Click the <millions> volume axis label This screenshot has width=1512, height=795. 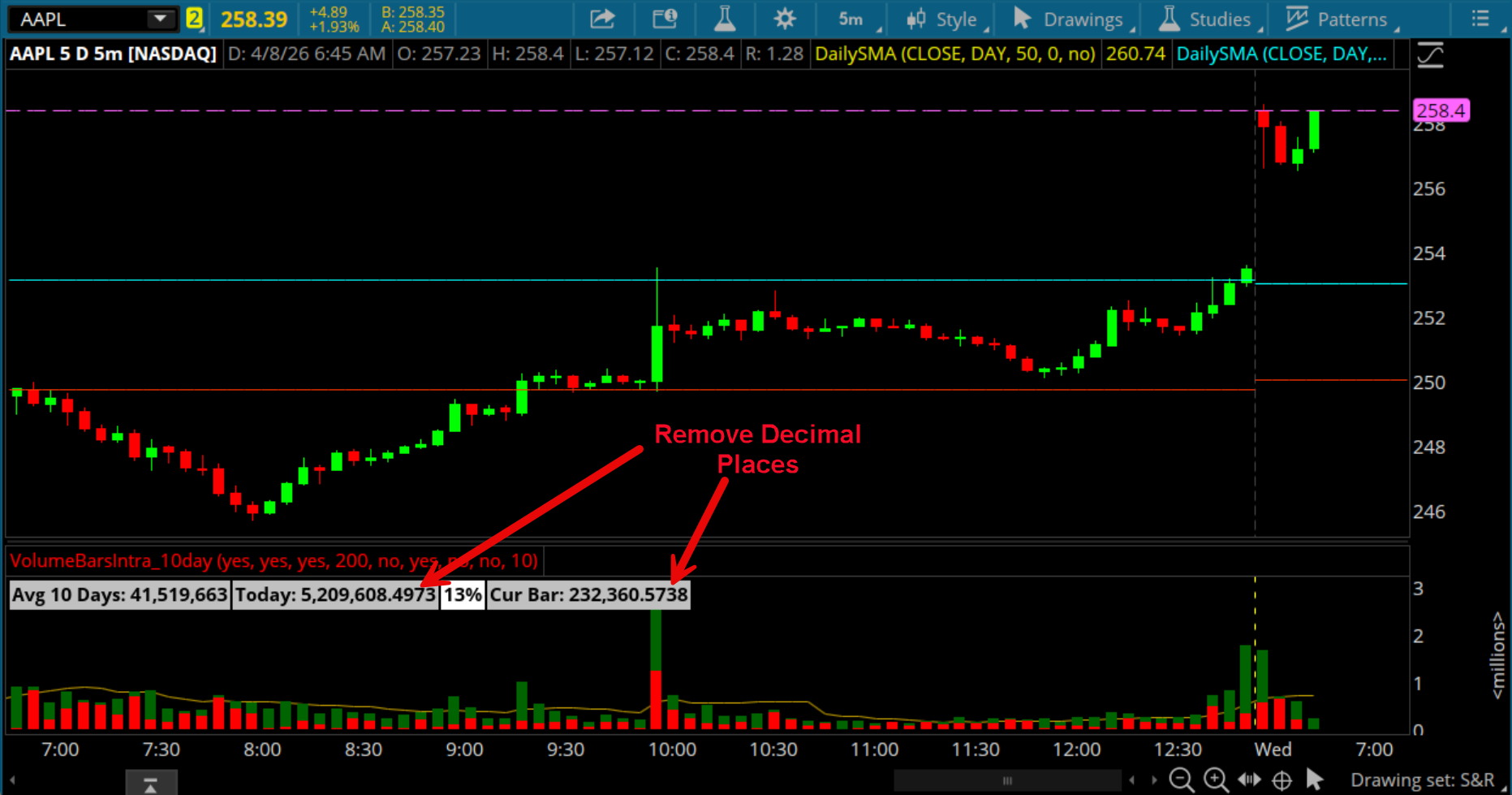(x=1498, y=655)
